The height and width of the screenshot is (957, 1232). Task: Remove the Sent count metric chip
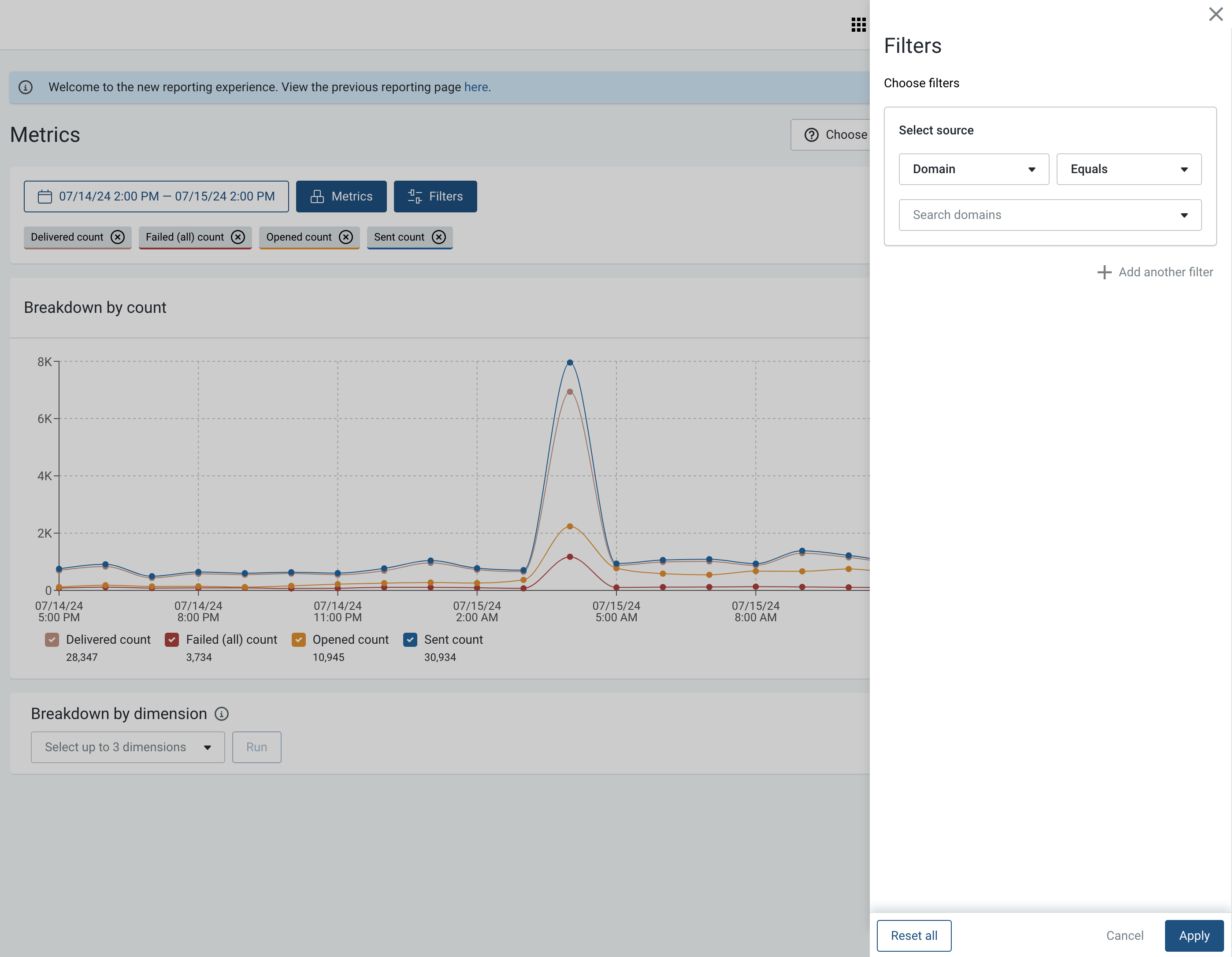[439, 237]
